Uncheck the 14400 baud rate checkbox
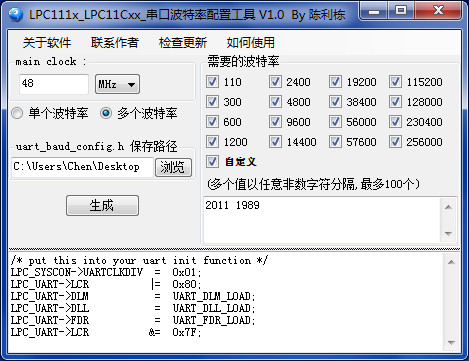Viewport: 469px width, 361px height. [275, 142]
